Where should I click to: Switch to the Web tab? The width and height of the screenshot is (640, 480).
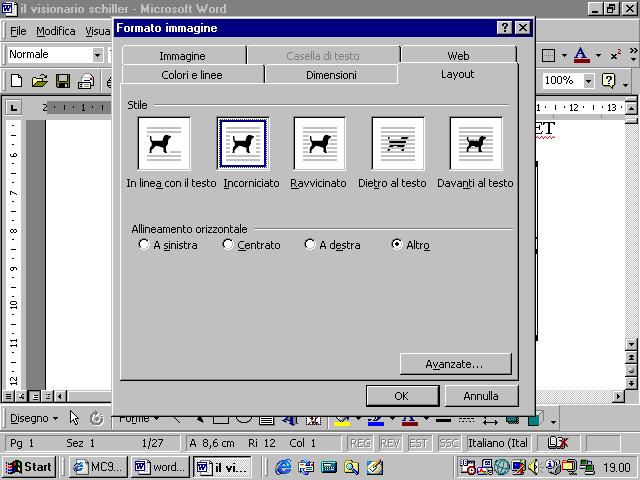pos(458,56)
